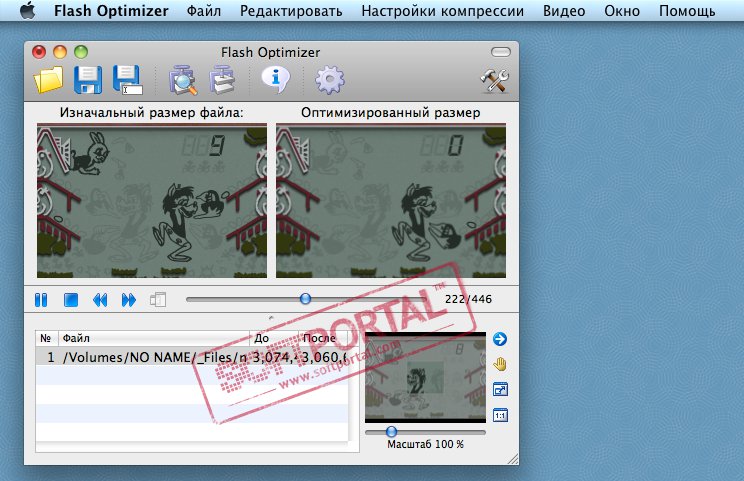Viewport: 744px width, 481px height.
Task: Click the small splitter arrow above the file list
Action: pos(271,318)
